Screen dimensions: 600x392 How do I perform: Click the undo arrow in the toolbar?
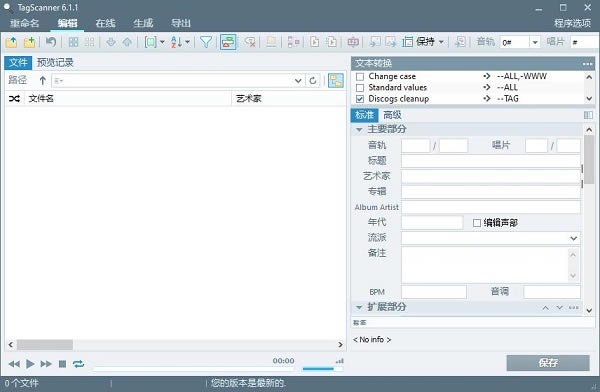point(51,42)
